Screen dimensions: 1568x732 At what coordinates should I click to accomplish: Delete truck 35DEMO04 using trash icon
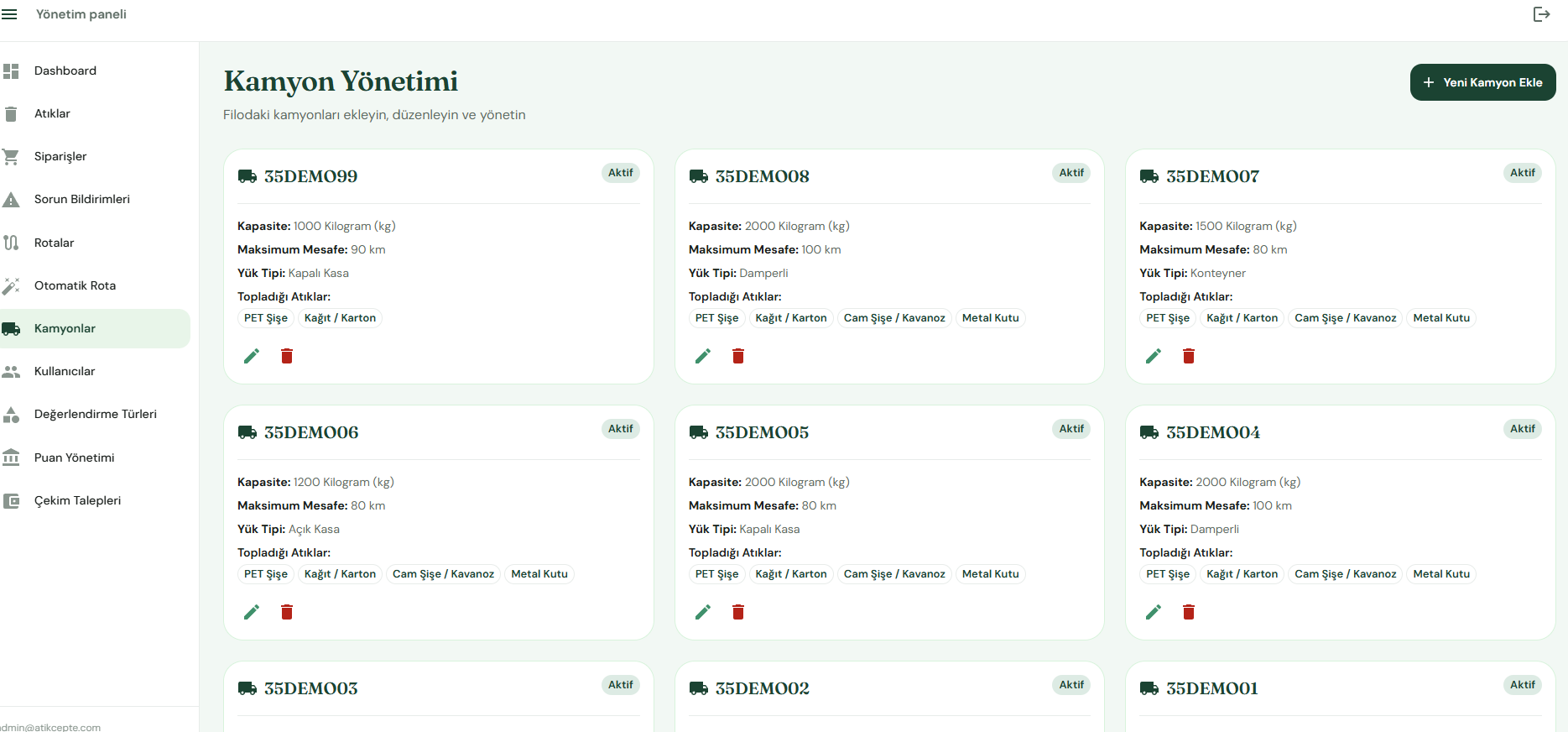coord(1189,612)
